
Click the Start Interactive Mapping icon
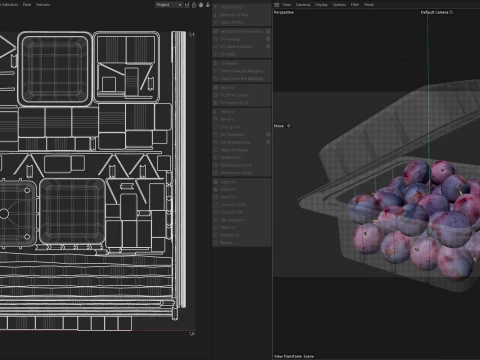(x=216, y=71)
